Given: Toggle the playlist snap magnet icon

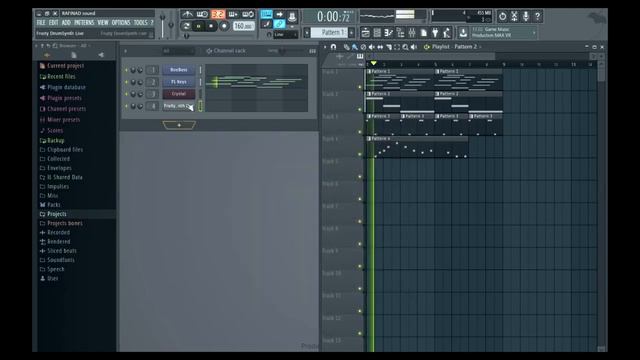Looking at the screenshot, I should [333, 47].
